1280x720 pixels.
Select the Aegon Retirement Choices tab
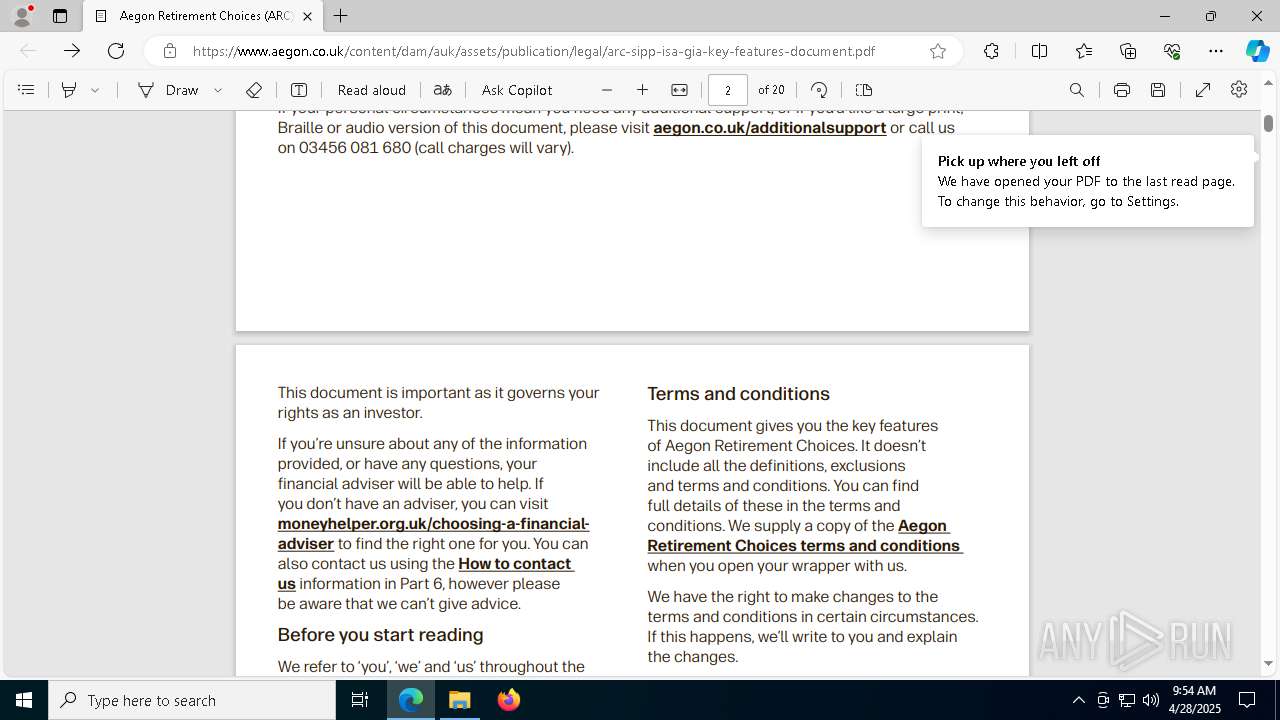(203, 16)
